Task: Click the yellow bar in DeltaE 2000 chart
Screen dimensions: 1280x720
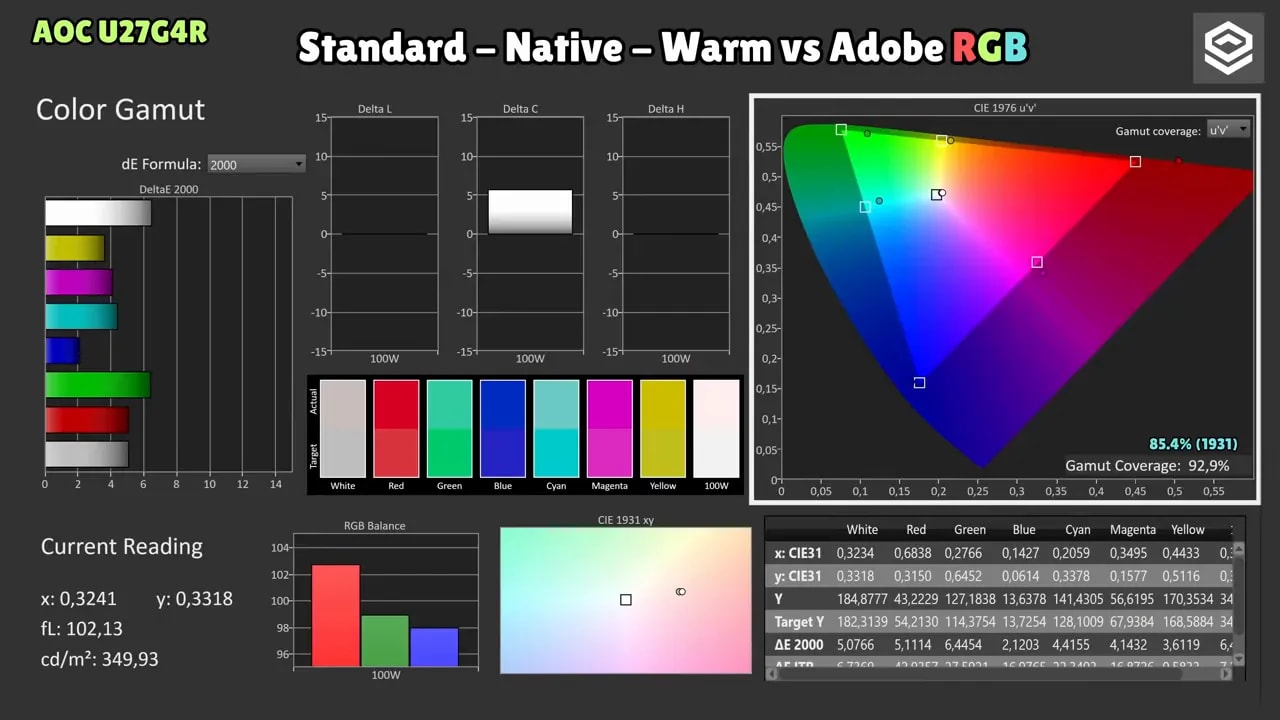Action: [x=75, y=248]
